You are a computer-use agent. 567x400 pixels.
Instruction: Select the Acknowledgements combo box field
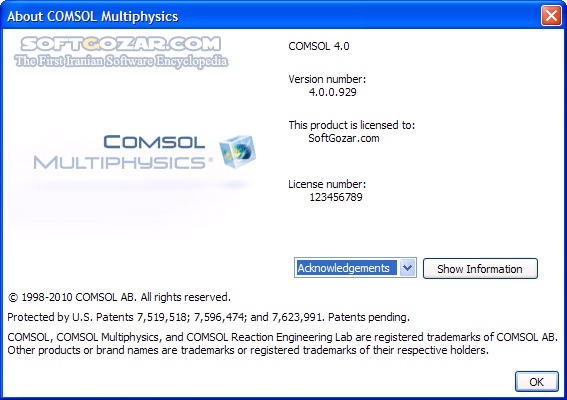click(355, 268)
